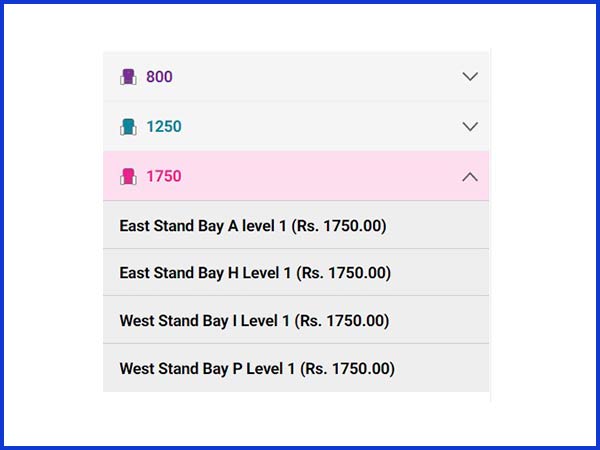Click the teal seat icon for 1250

(x=128, y=127)
